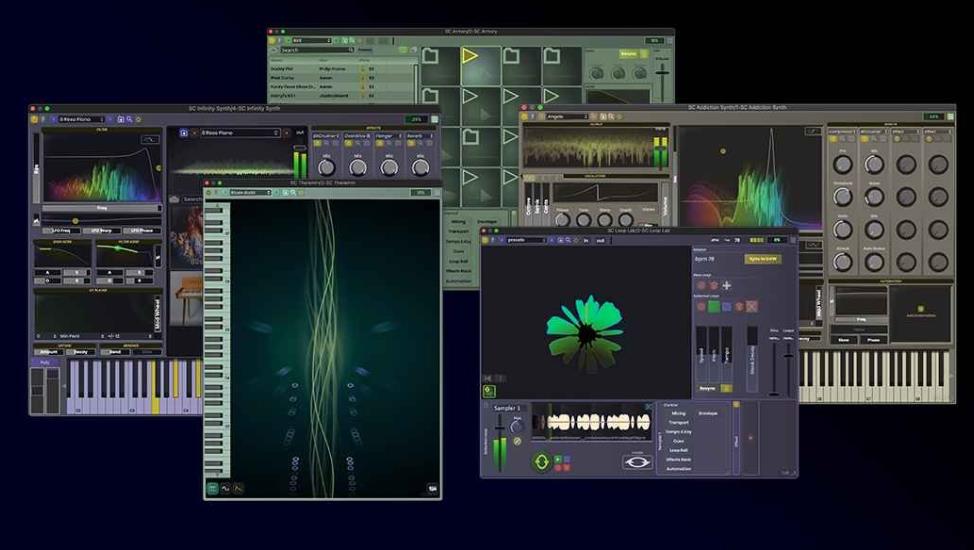Click the crossed-out red loop slot icon
The width and height of the screenshot is (974, 550).
tap(751, 306)
